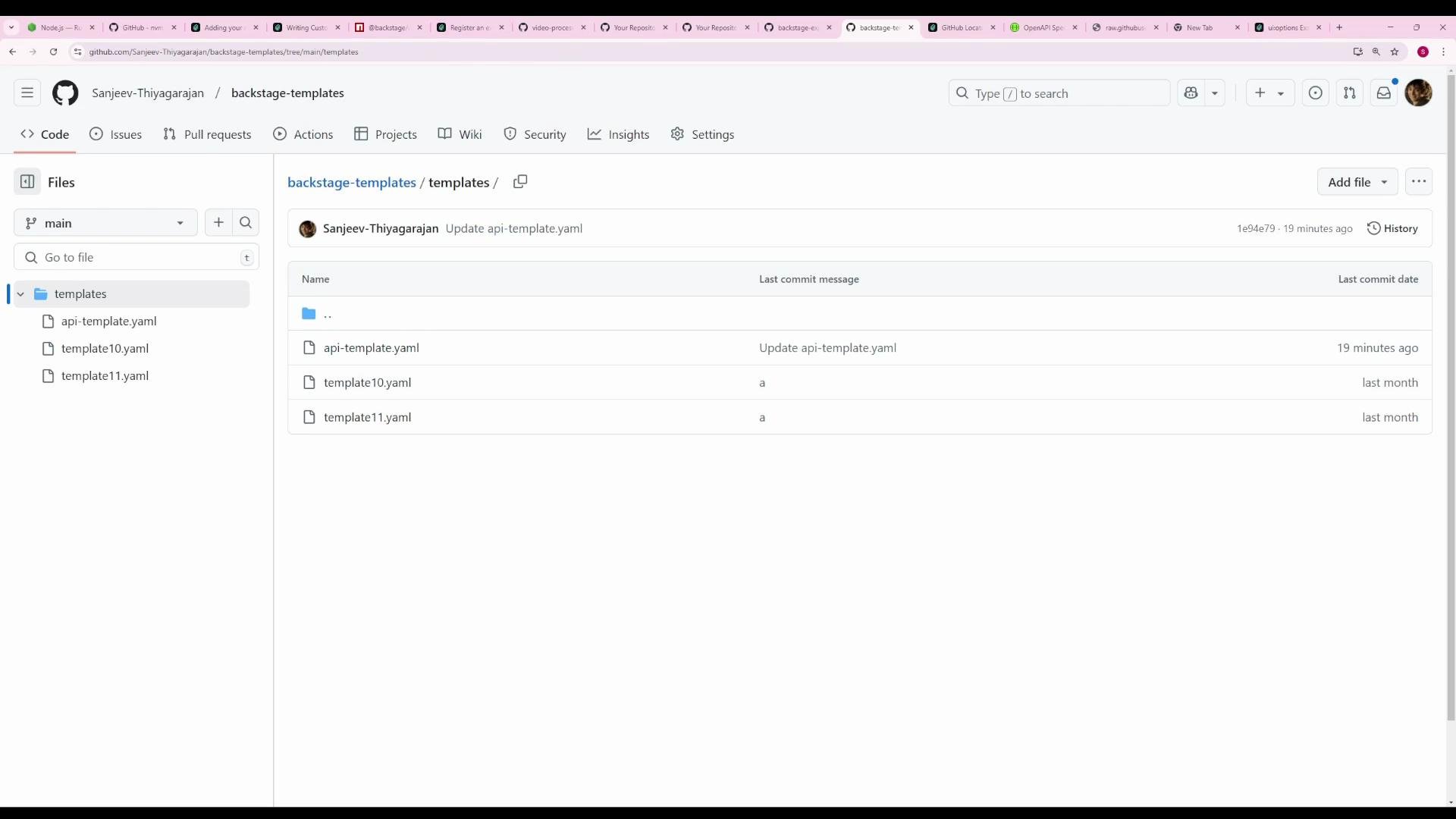Search this repository with magnifier icon
The height and width of the screenshot is (819, 1456).
click(246, 222)
